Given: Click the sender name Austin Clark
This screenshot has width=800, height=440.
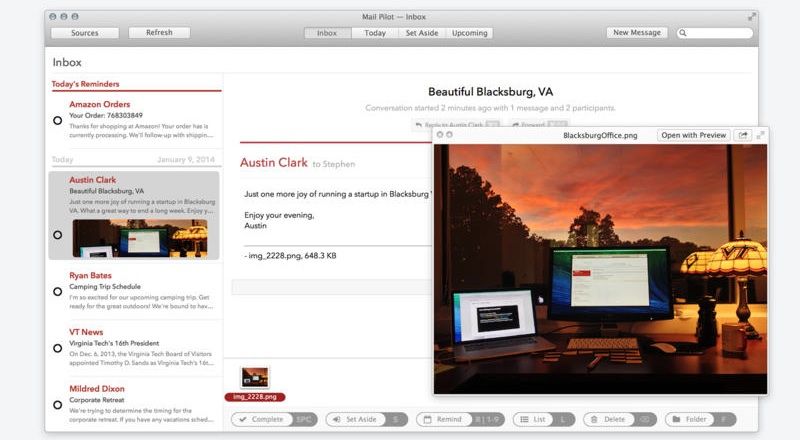Looking at the screenshot, I should pyautogui.click(x=274, y=162).
